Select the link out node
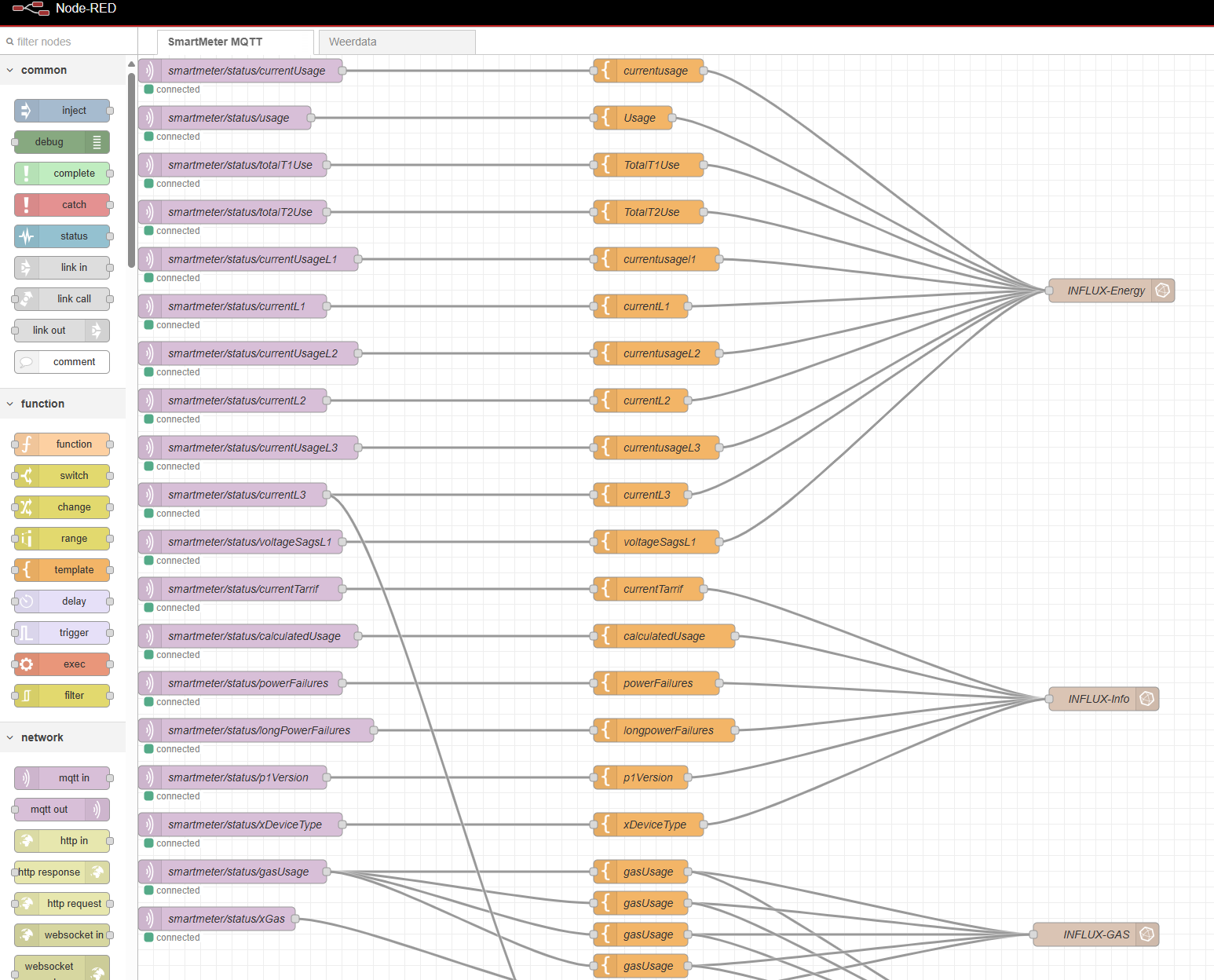1214x980 pixels. pyautogui.click(x=62, y=331)
